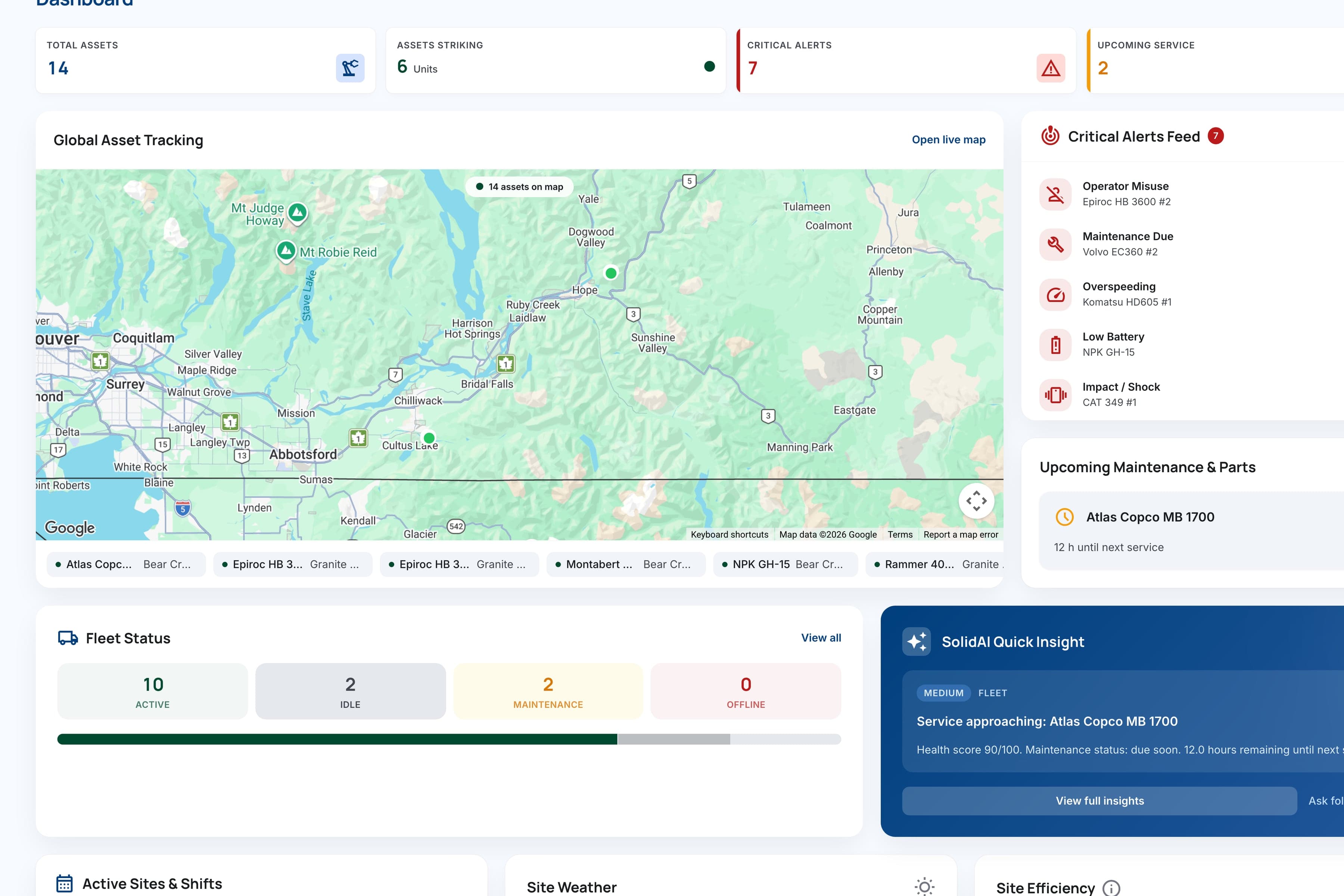Screen dimensions: 1344x896
Task: Click the green asset marker near Hope
Action: pos(611,273)
